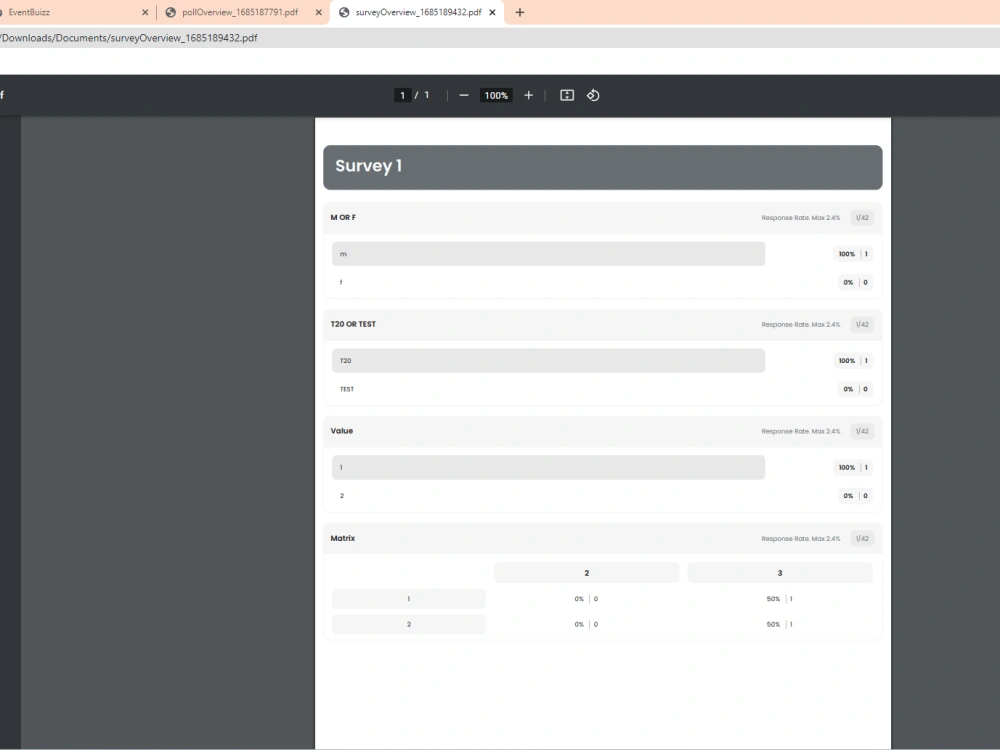
Task: Close the pollOverview PDF tab
Action: (318, 12)
